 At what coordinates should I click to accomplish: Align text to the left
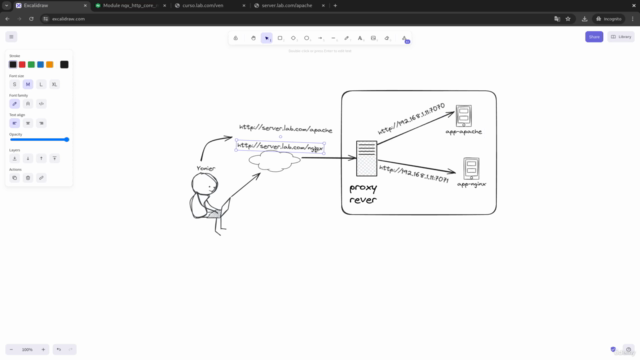(15, 123)
